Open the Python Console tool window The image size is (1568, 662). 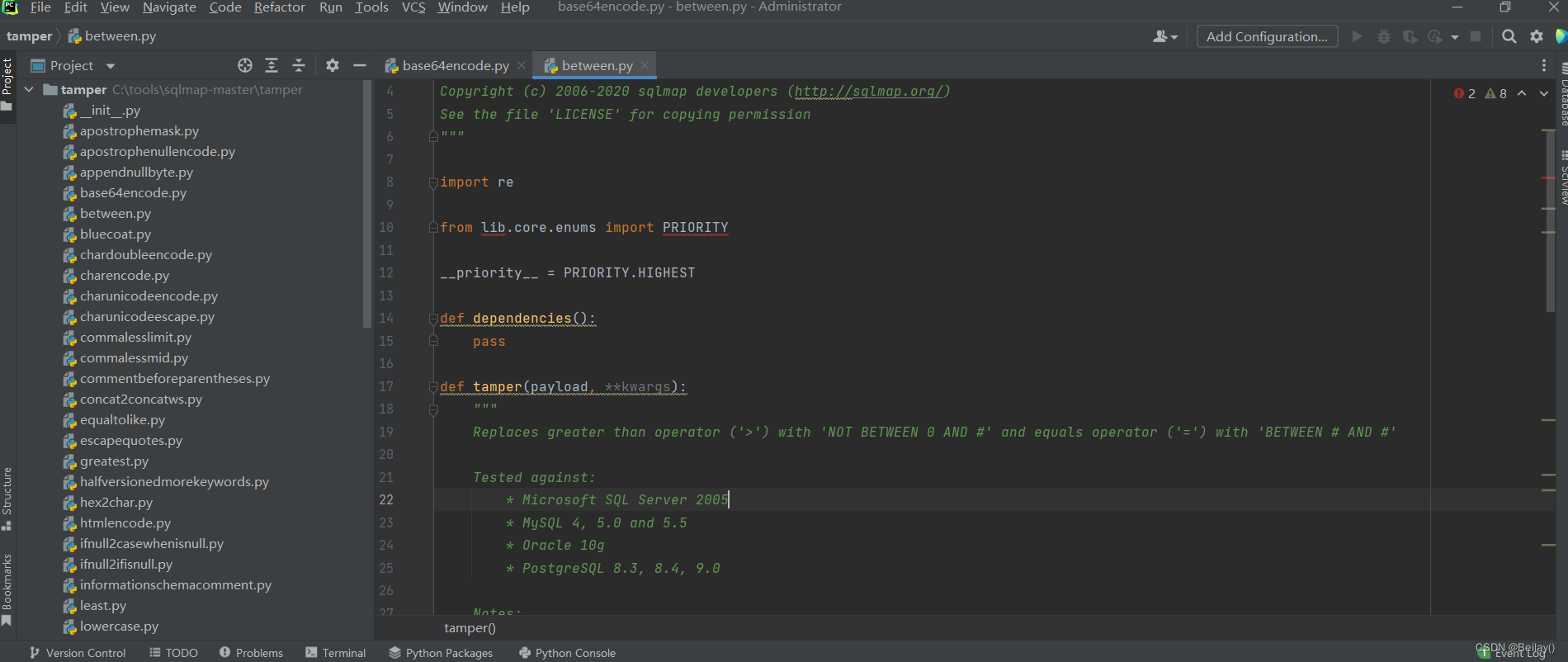(567, 653)
